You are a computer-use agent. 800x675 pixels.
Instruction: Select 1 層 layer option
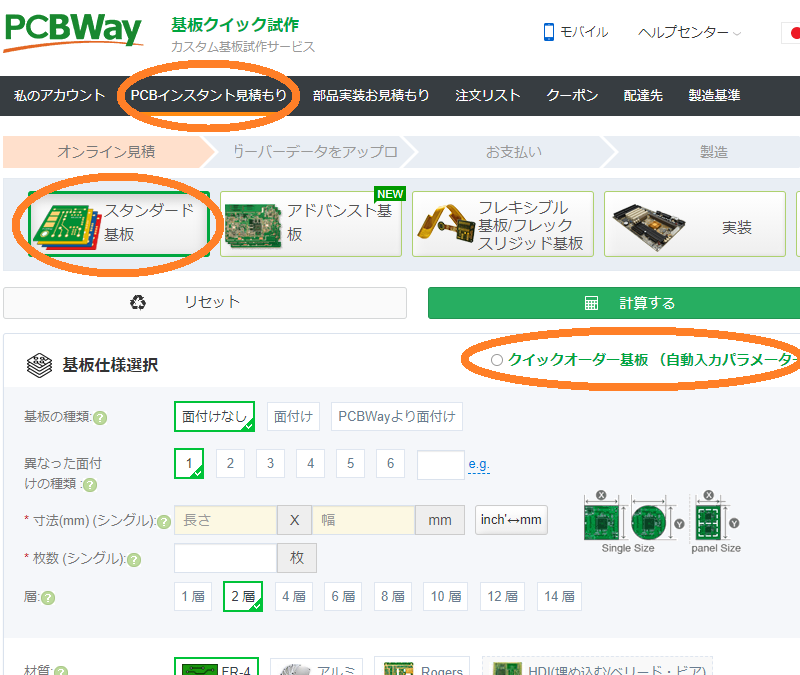pyautogui.click(x=193, y=596)
